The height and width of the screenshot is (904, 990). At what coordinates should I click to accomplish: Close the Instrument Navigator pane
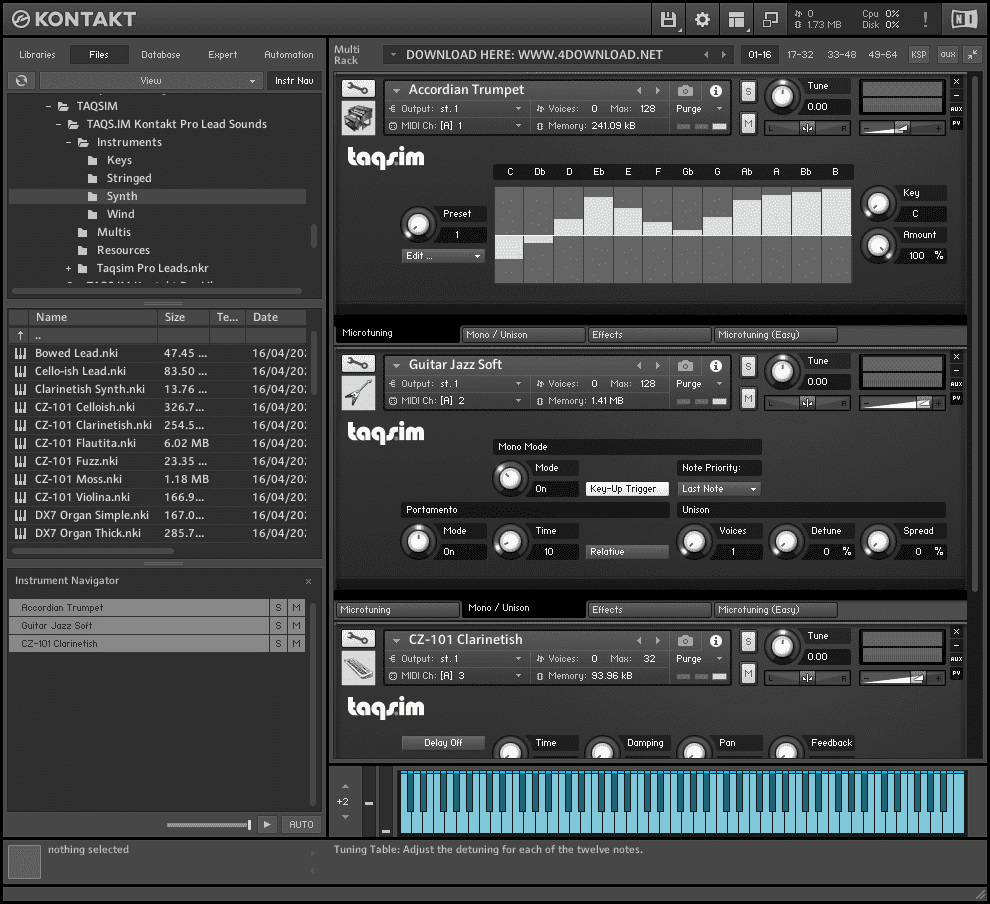(308, 581)
